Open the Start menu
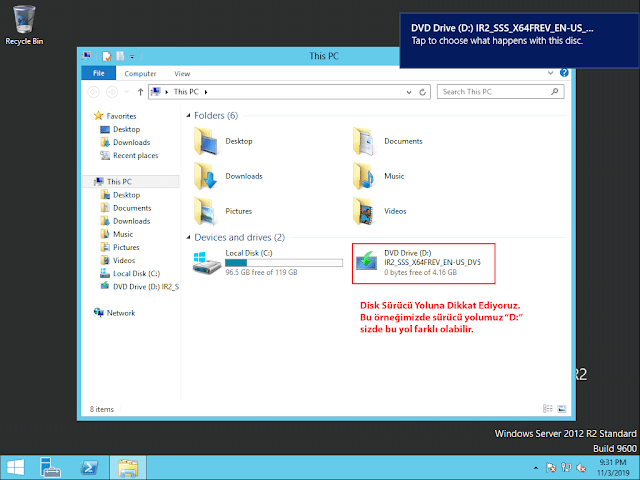The image size is (640, 480). coord(16,468)
